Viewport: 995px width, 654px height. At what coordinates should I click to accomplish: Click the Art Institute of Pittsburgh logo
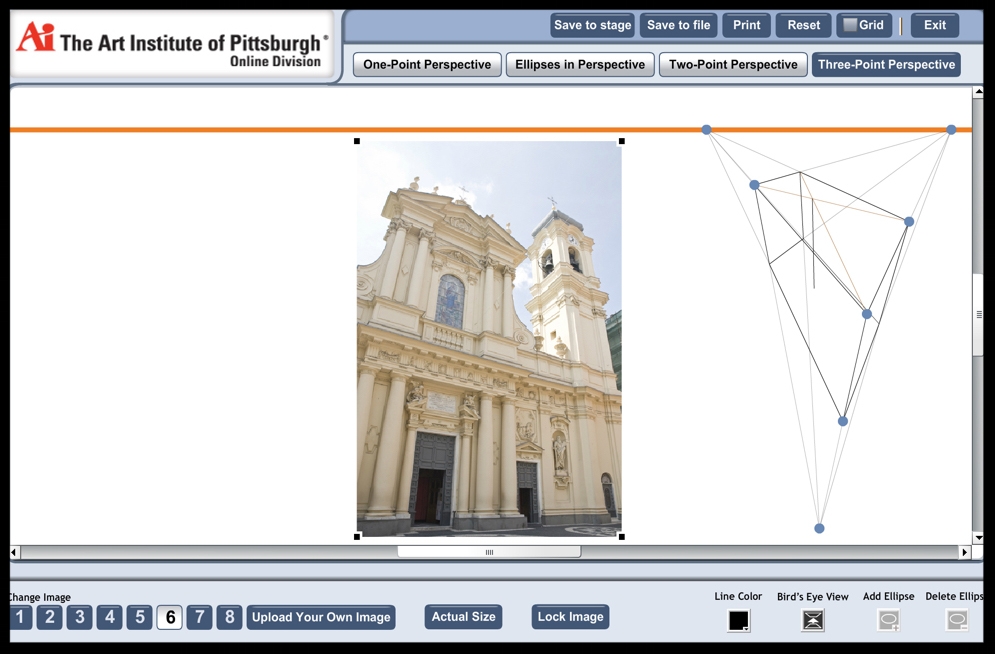point(172,46)
